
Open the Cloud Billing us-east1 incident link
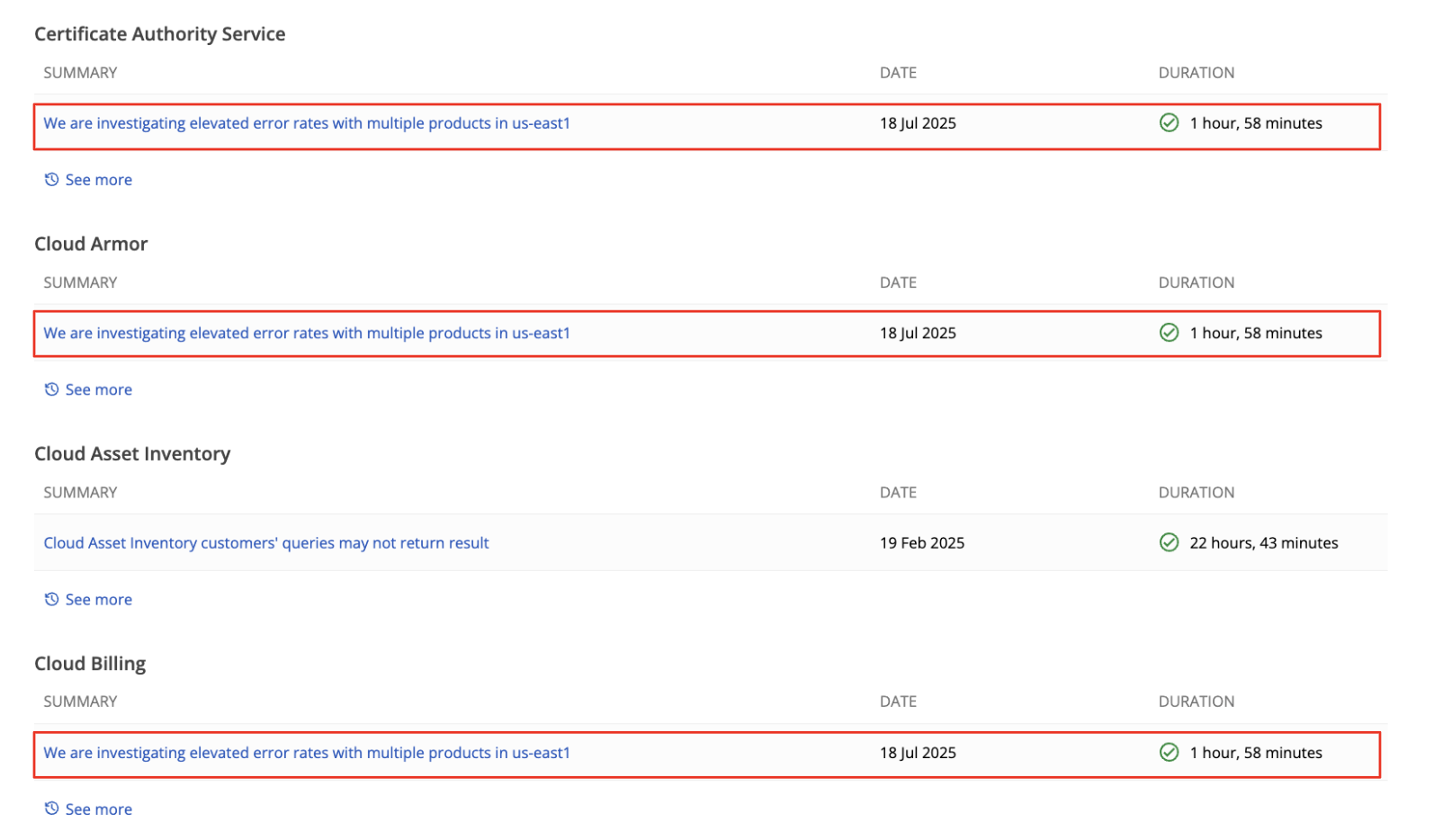tap(307, 753)
